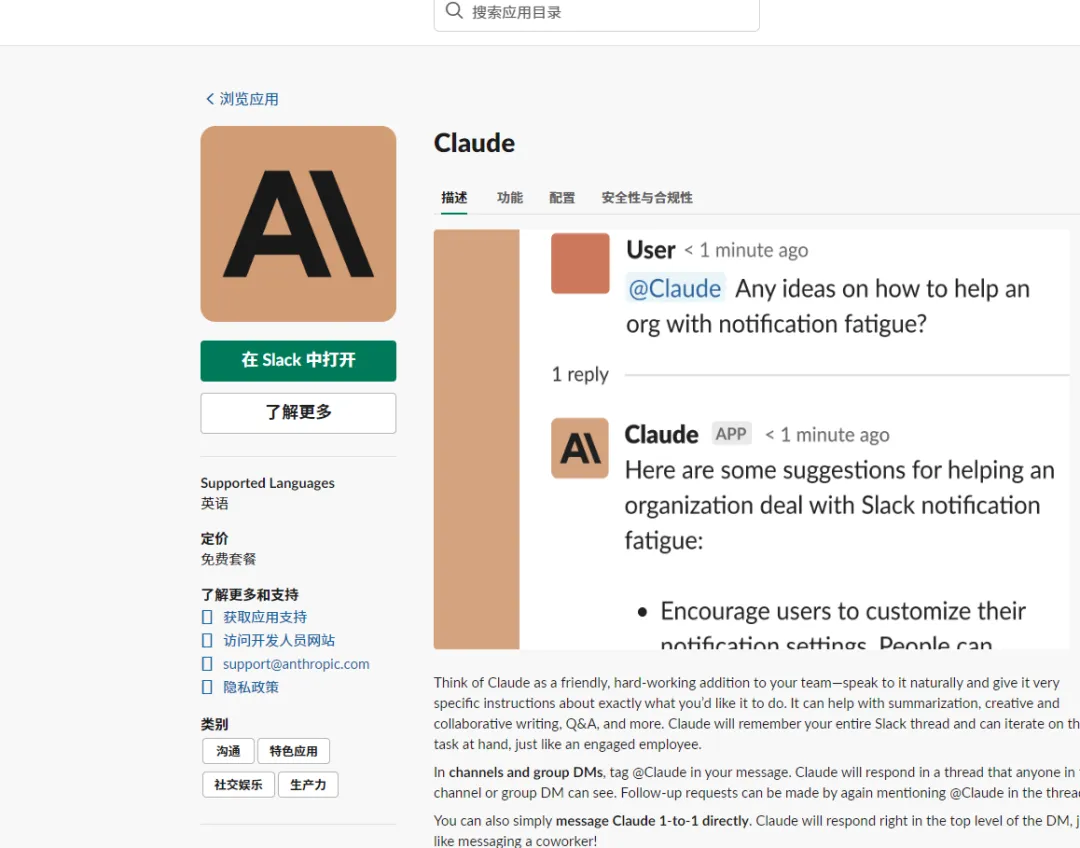Select the 特色应用 category tag
1080x848 pixels.
pos(293,751)
